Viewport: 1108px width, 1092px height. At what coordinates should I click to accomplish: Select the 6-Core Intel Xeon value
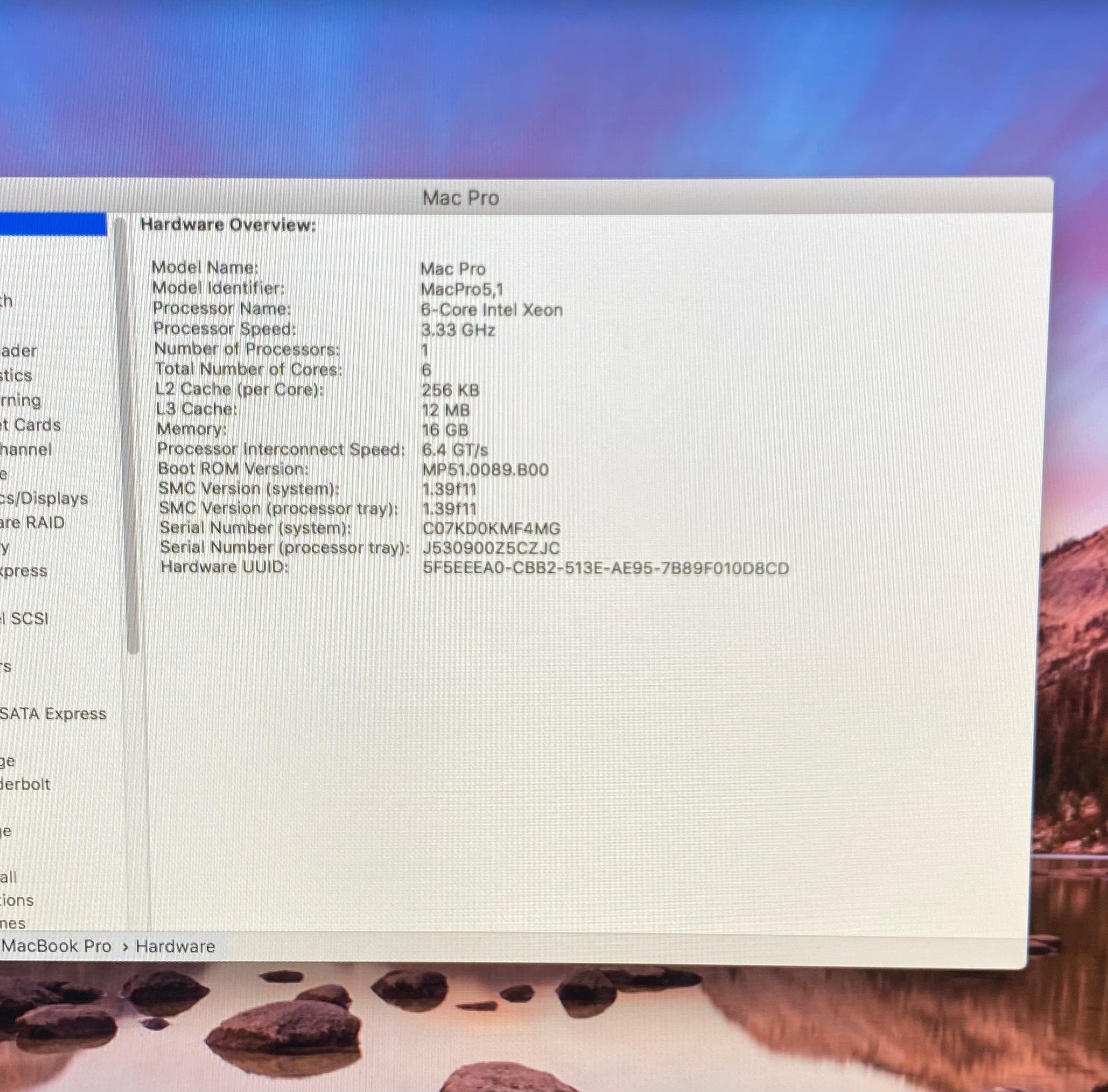[491, 310]
